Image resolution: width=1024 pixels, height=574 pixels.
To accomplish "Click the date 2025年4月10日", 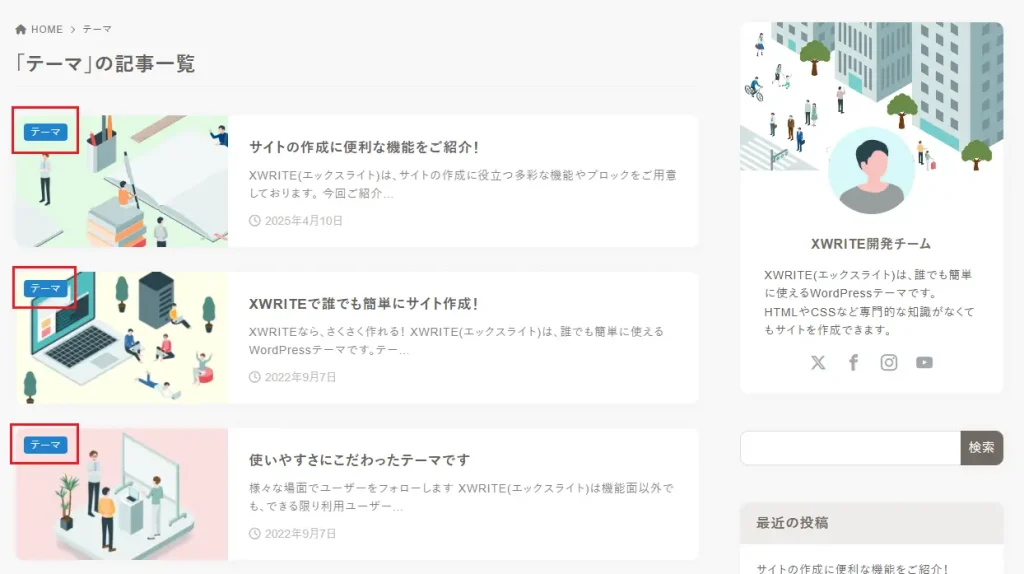I will tap(304, 221).
